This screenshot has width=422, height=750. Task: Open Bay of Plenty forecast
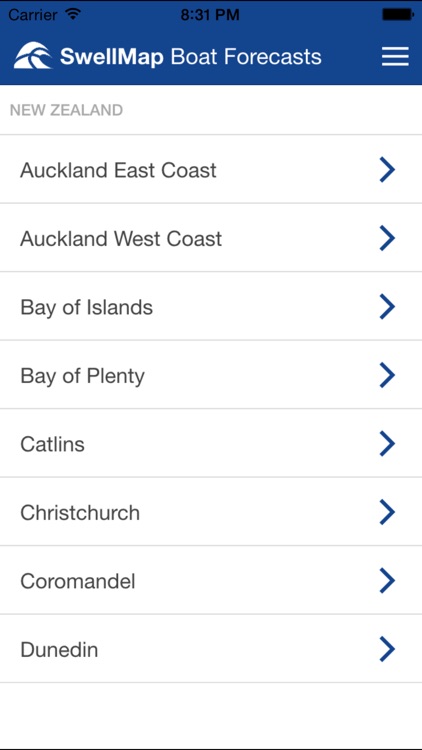[211, 375]
